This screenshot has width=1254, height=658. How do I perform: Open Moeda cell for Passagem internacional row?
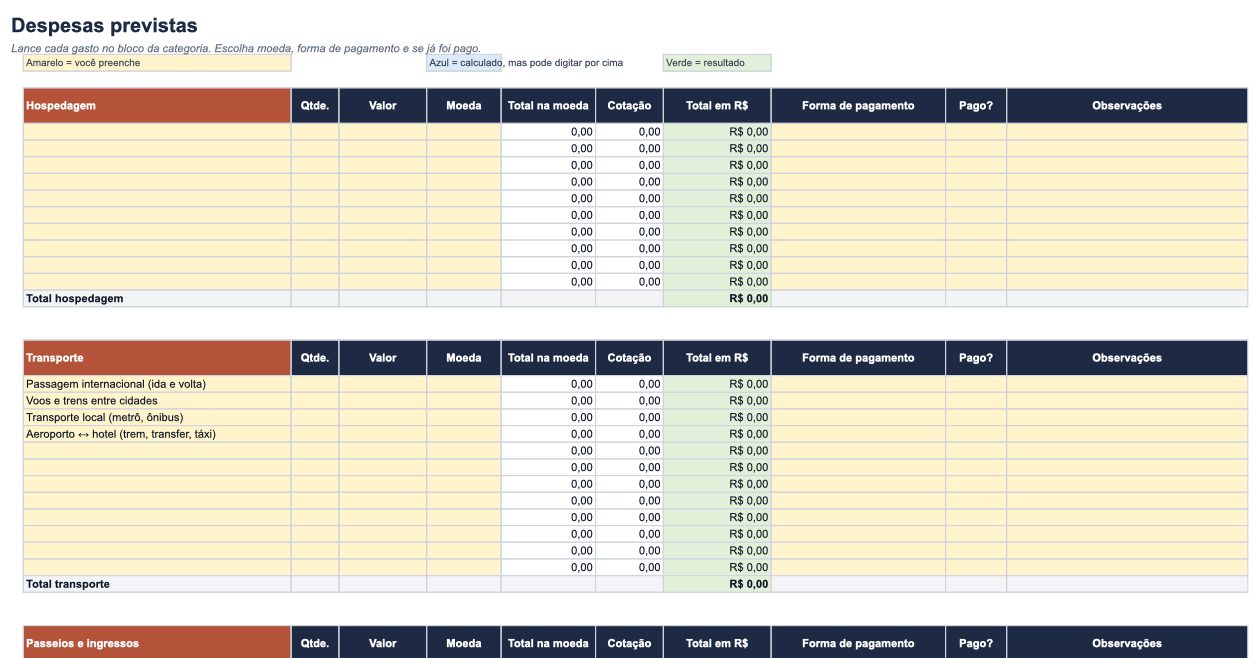(x=464, y=384)
